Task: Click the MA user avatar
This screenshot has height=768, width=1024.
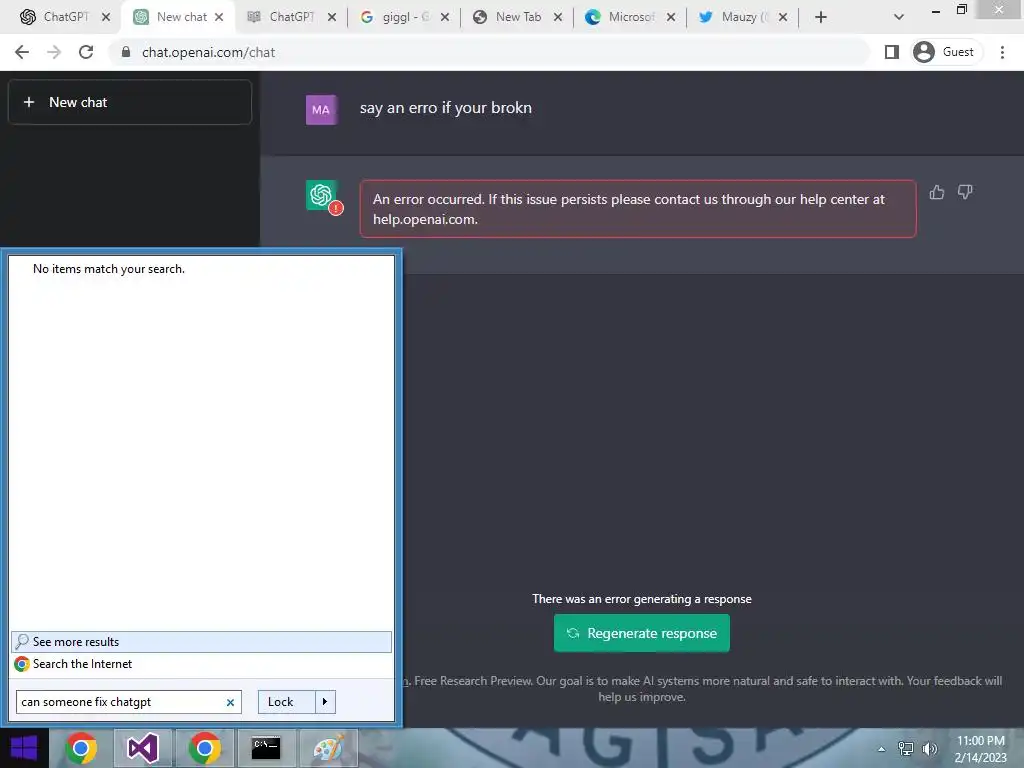Action: [x=321, y=109]
